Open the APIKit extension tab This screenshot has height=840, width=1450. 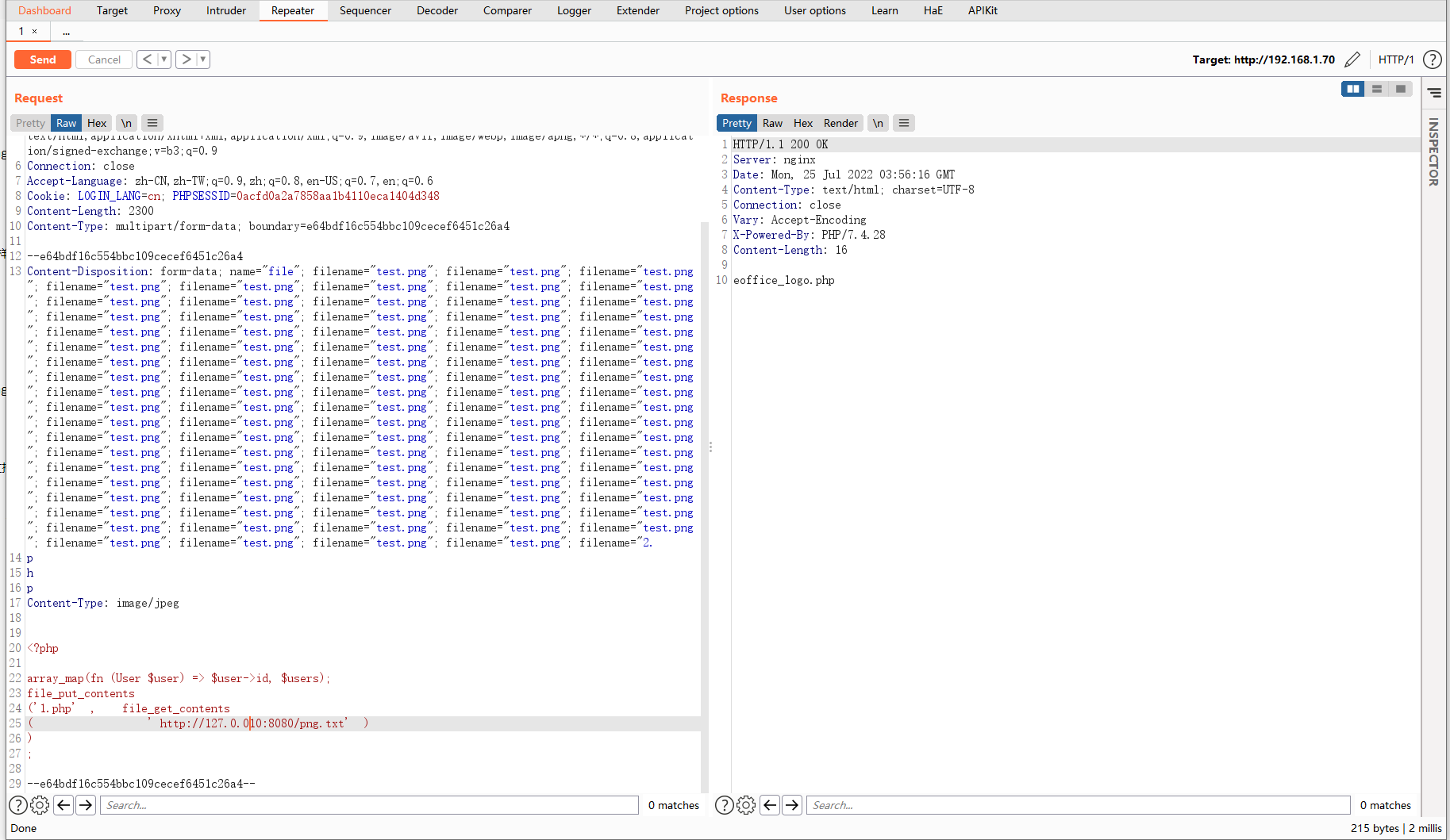point(983,10)
